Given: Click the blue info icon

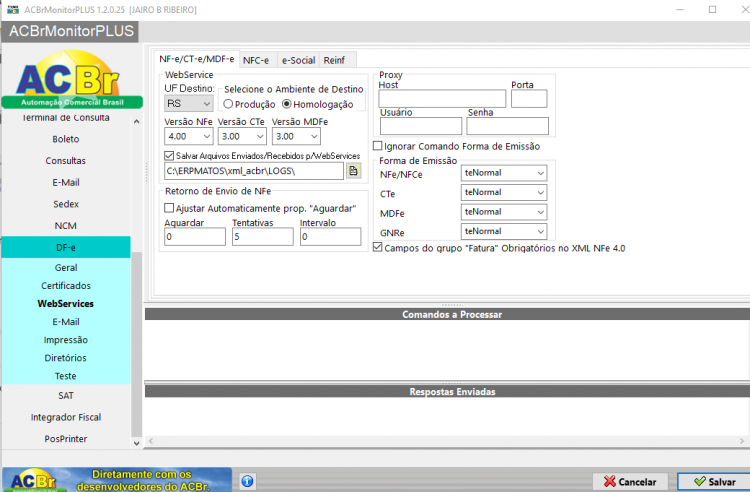Looking at the screenshot, I should [247, 481].
